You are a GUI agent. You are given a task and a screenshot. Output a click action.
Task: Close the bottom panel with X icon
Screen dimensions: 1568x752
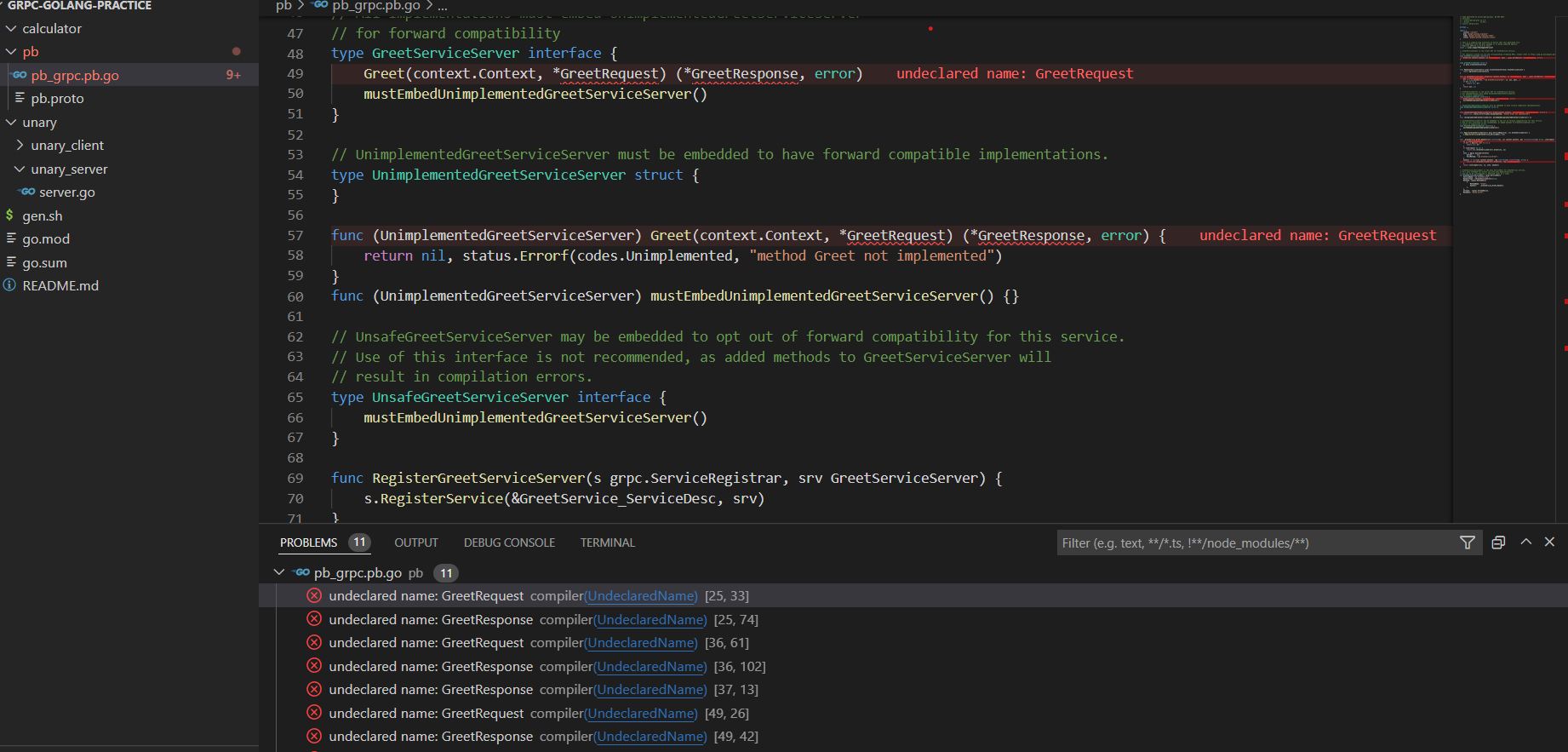[x=1549, y=542]
